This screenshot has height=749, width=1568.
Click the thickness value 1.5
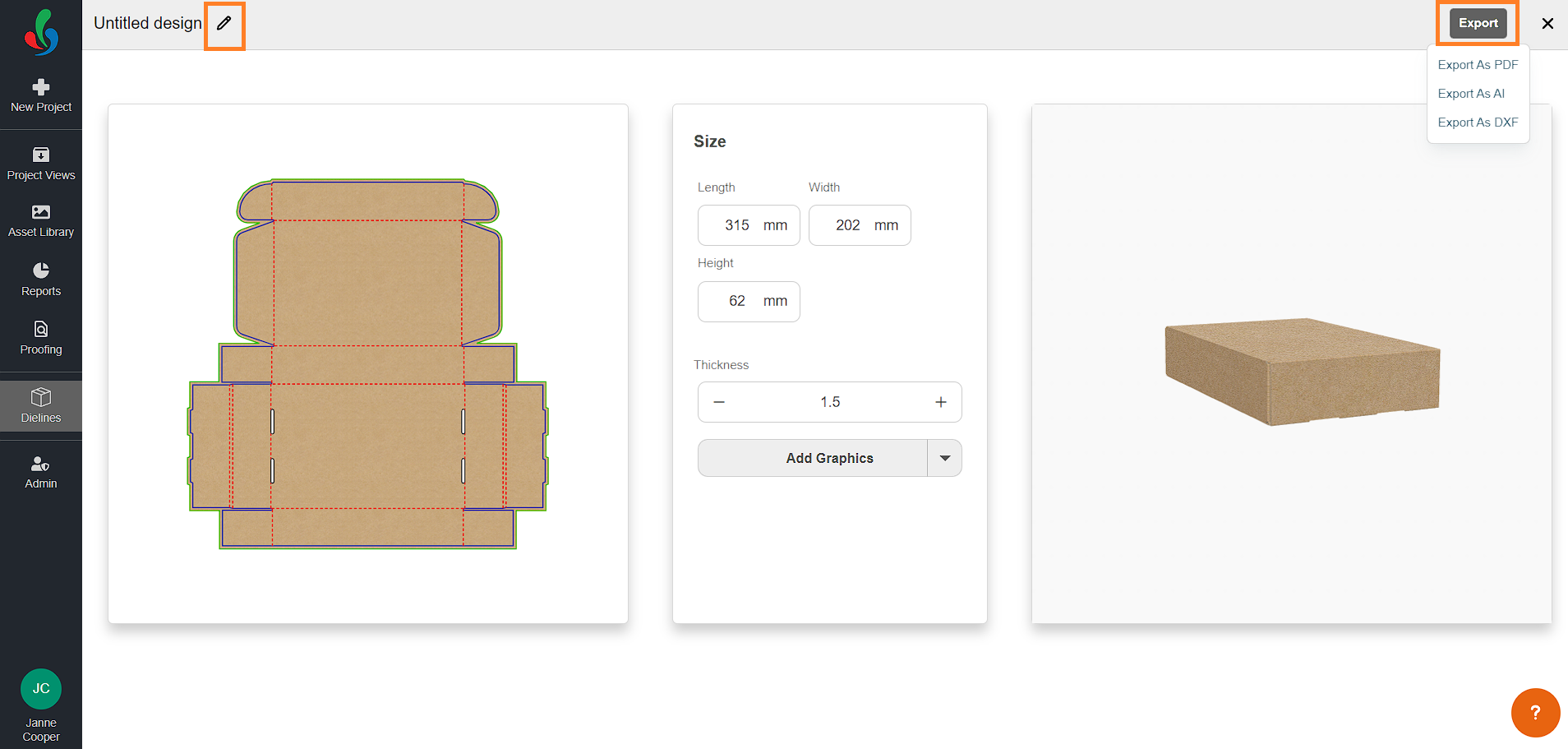coord(830,402)
